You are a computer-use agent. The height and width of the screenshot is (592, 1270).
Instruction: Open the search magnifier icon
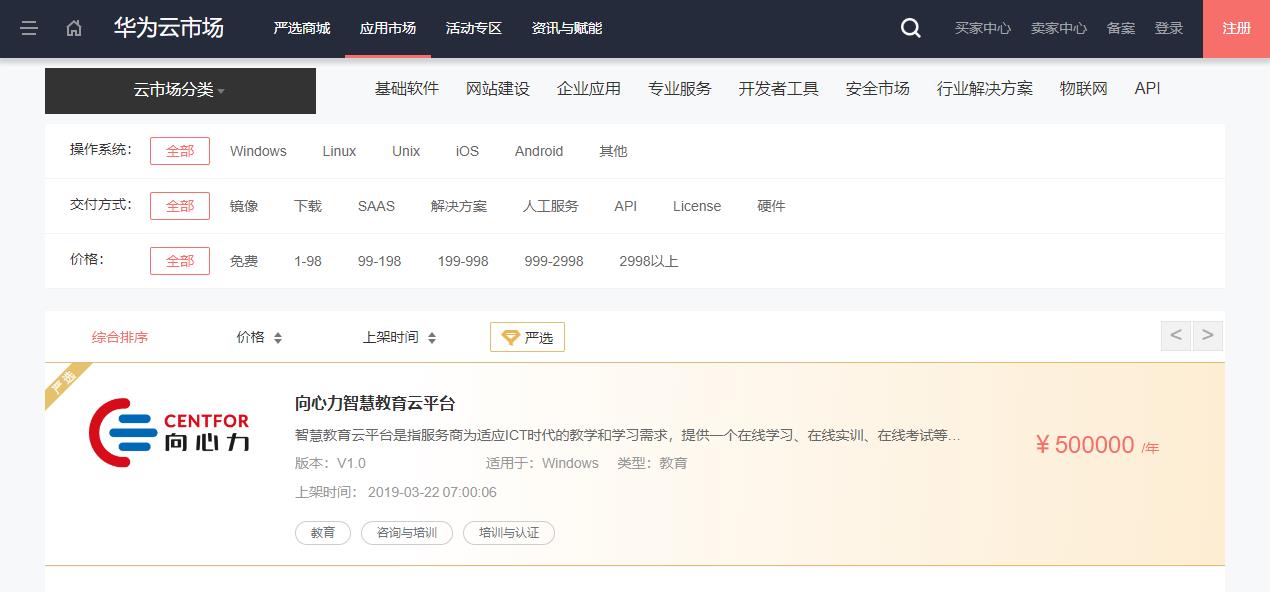click(x=910, y=28)
